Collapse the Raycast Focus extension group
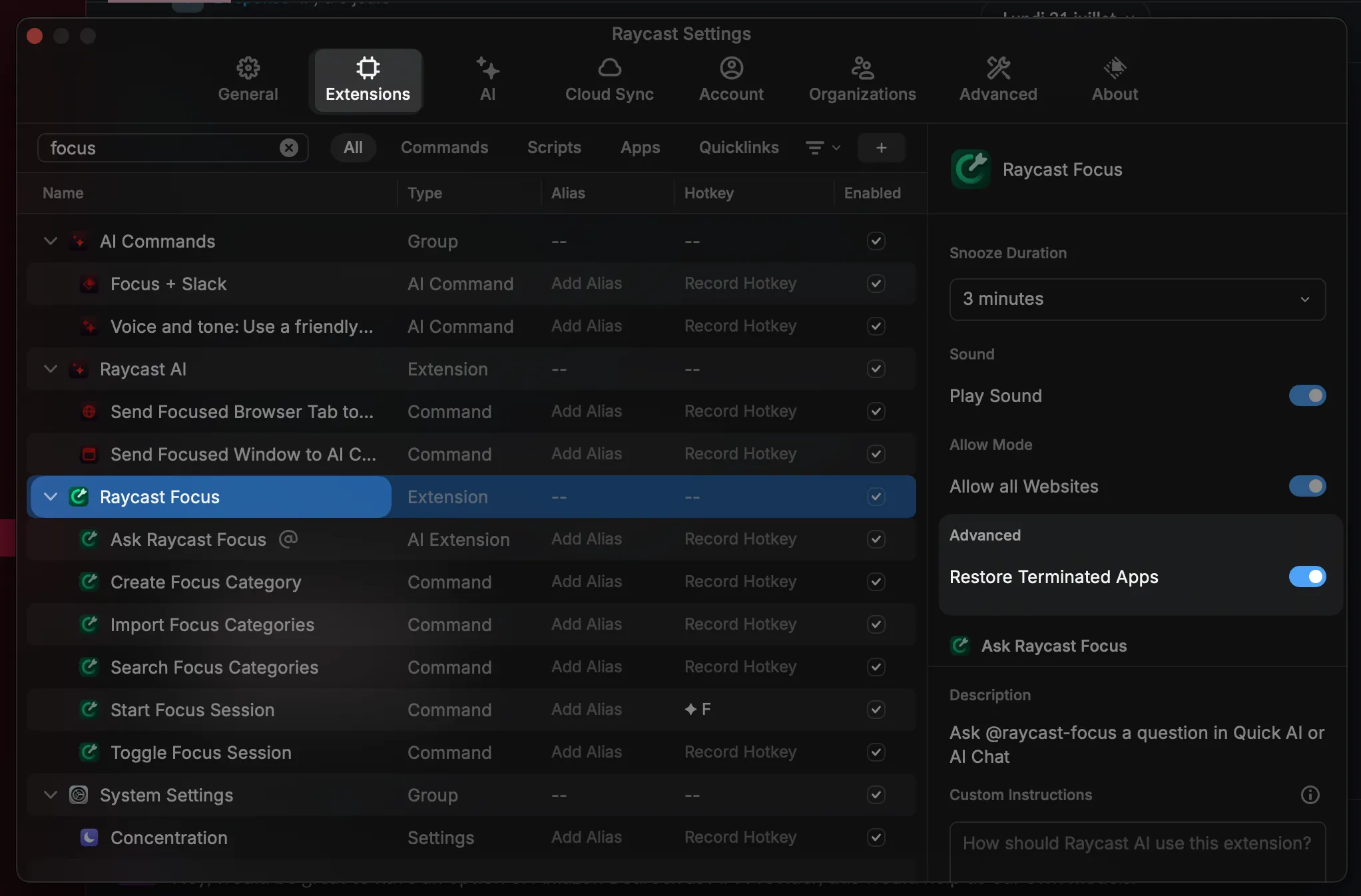 (x=49, y=497)
